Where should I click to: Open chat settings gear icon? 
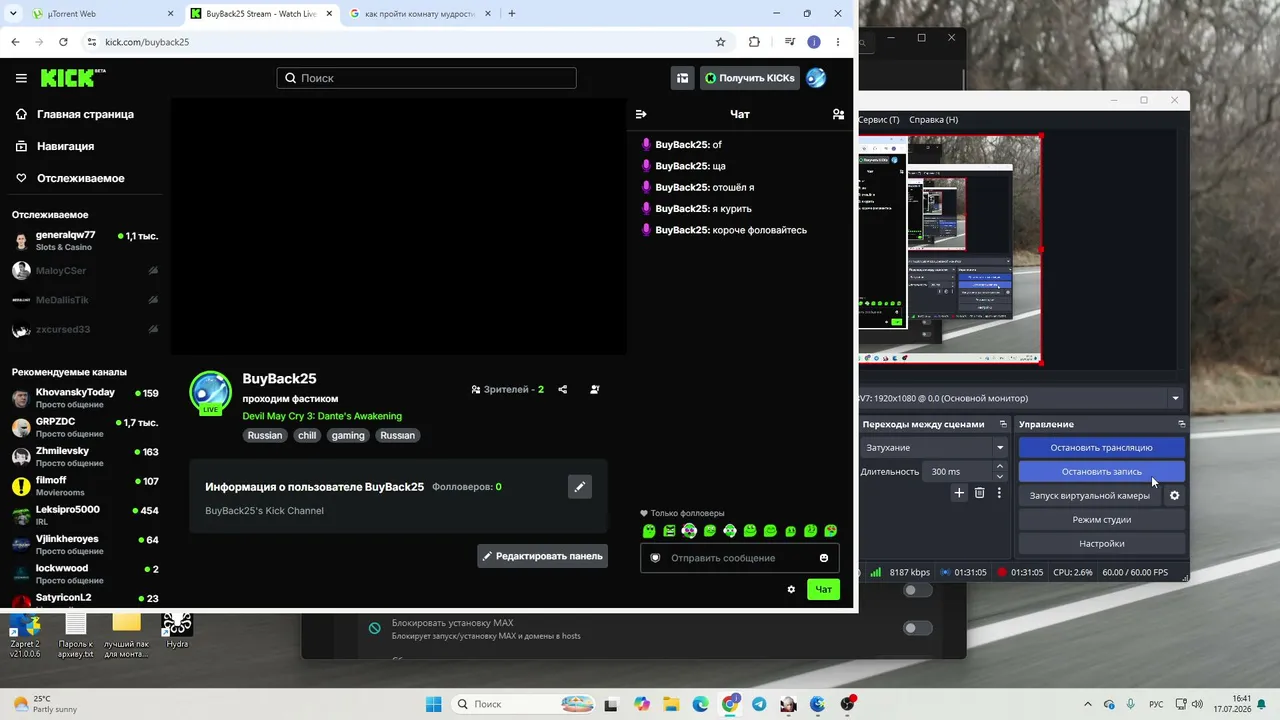click(791, 590)
